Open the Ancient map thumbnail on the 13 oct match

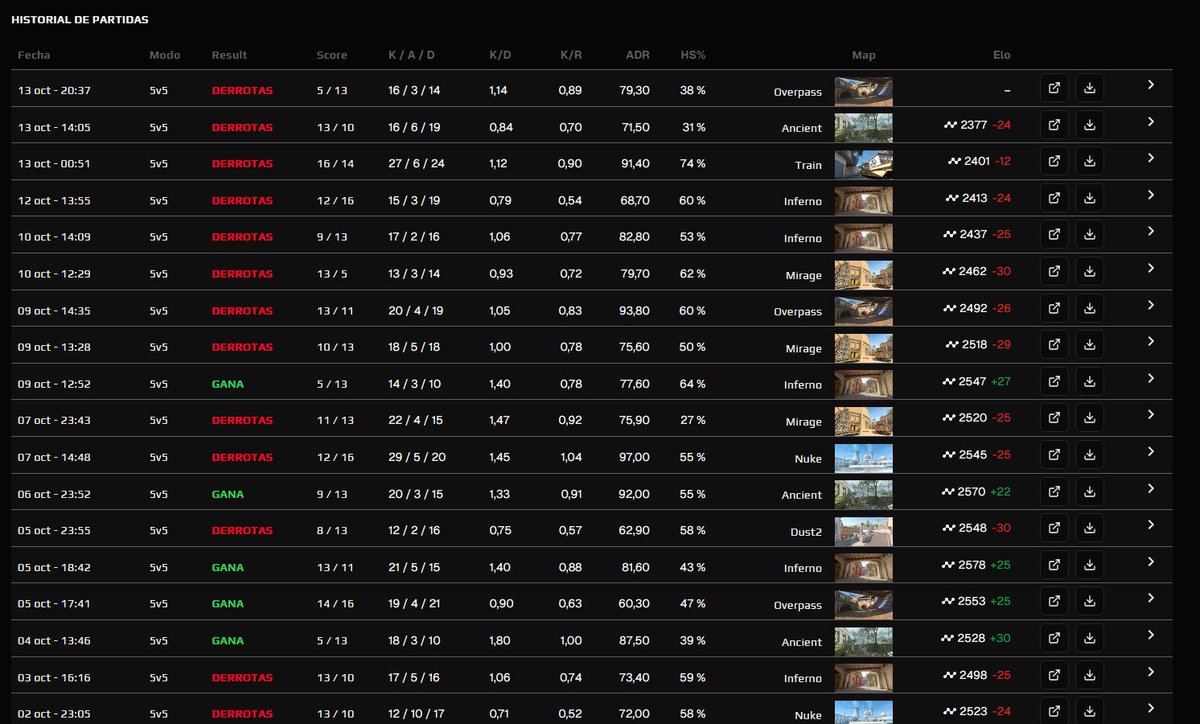[x=863, y=125]
